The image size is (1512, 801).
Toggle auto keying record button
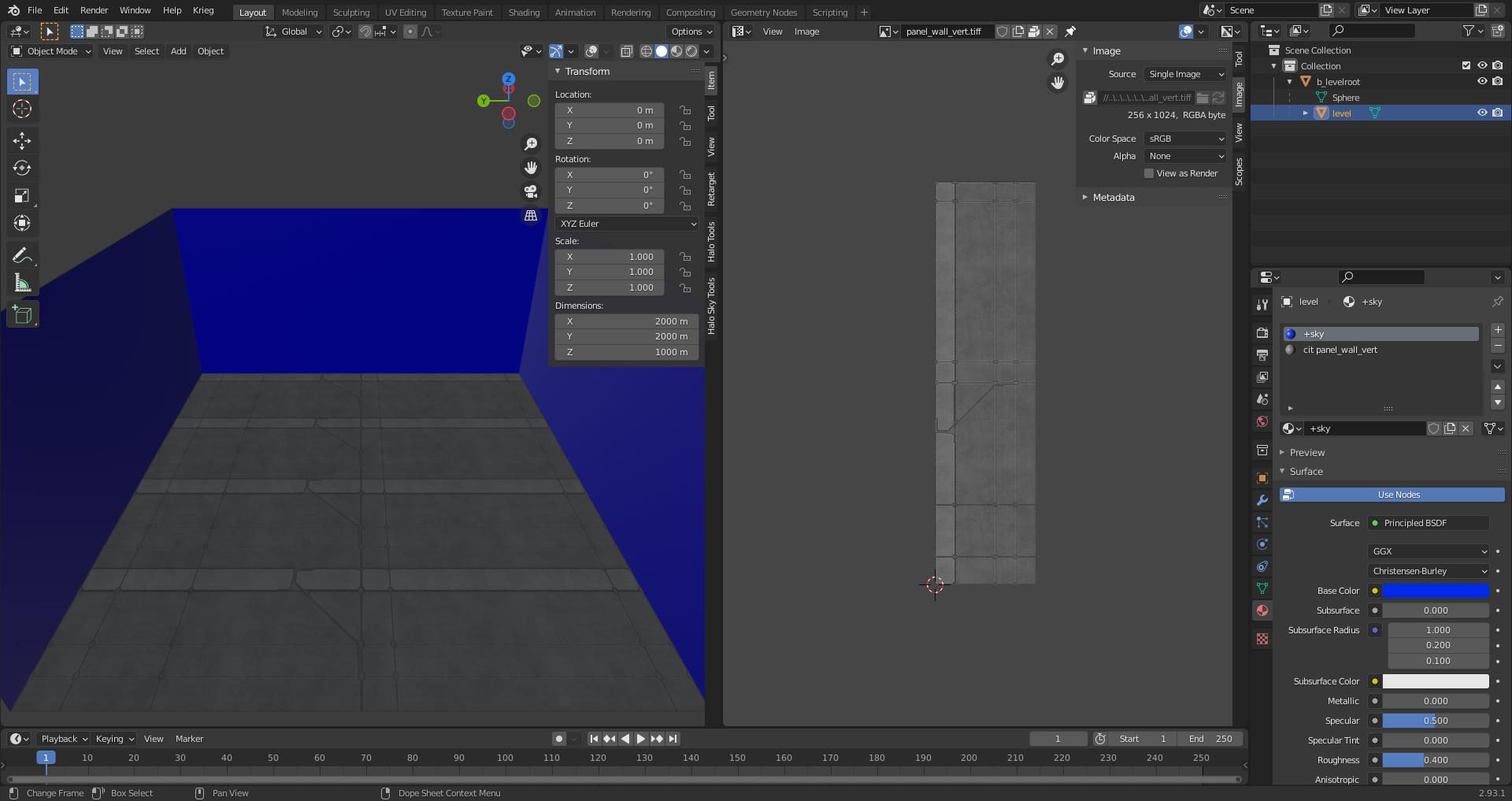(558, 739)
